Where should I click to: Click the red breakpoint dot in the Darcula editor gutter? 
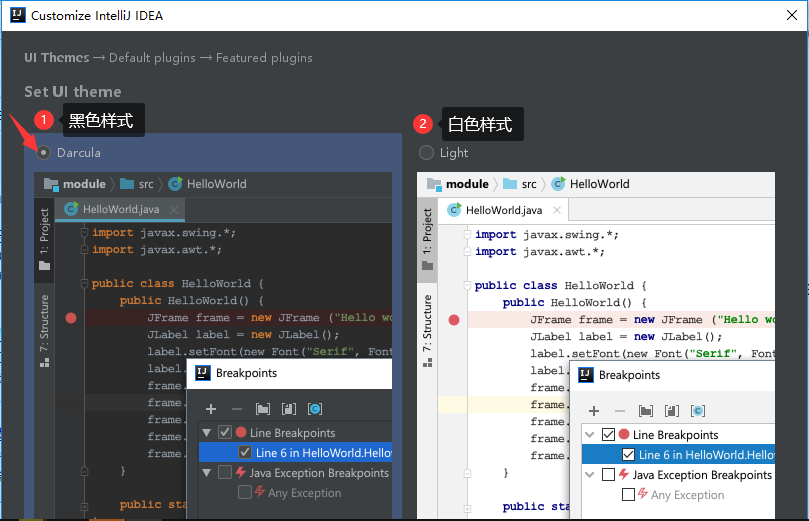pos(71,318)
